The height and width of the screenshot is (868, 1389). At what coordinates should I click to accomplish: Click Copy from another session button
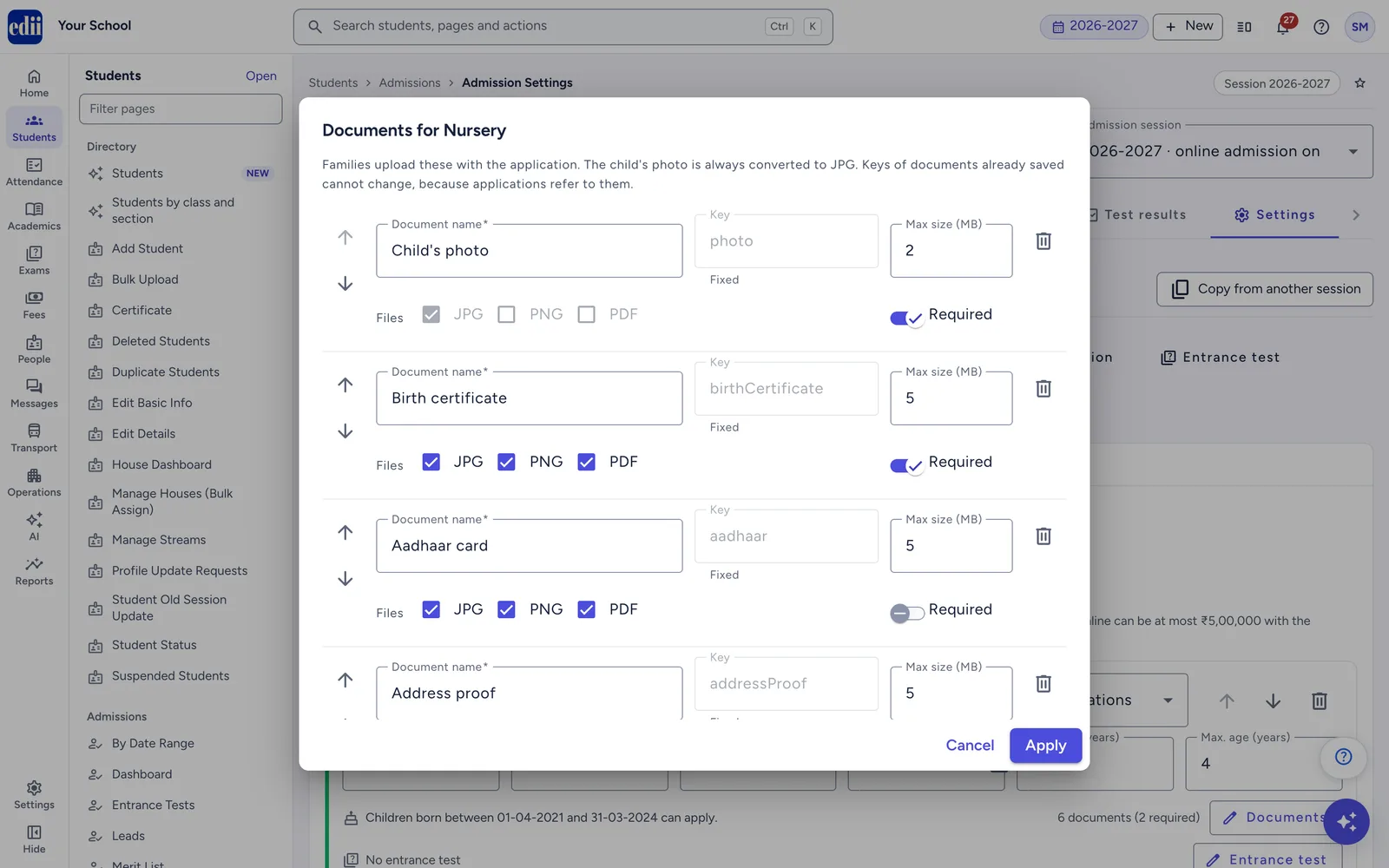click(1265, 289)
